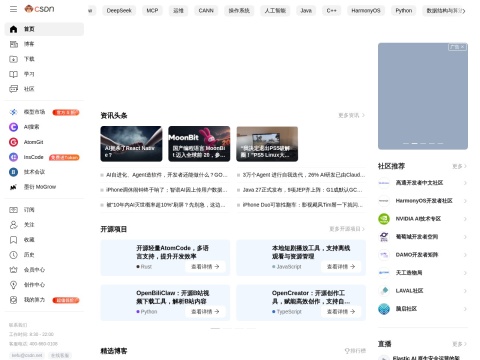Open the LAVAL社区 community logo

[384, 291]
